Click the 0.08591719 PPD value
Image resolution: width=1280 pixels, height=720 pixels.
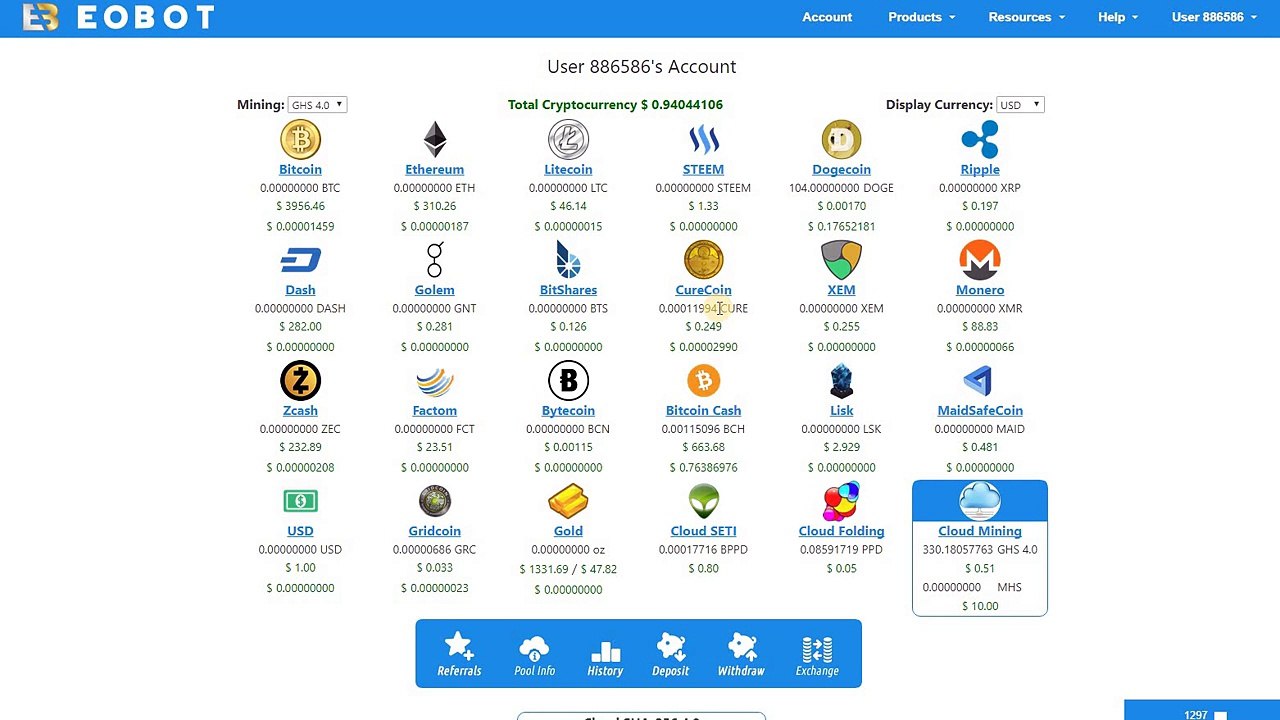(x=841, y=550)
